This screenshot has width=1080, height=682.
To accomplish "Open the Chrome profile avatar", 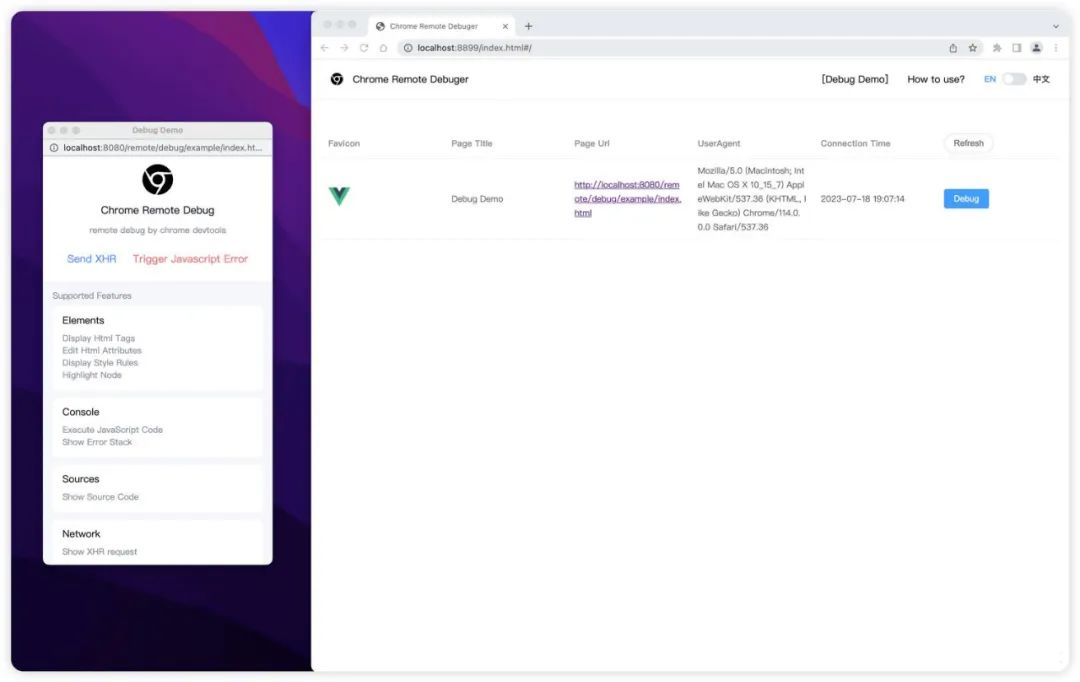I will [1036, 48].
